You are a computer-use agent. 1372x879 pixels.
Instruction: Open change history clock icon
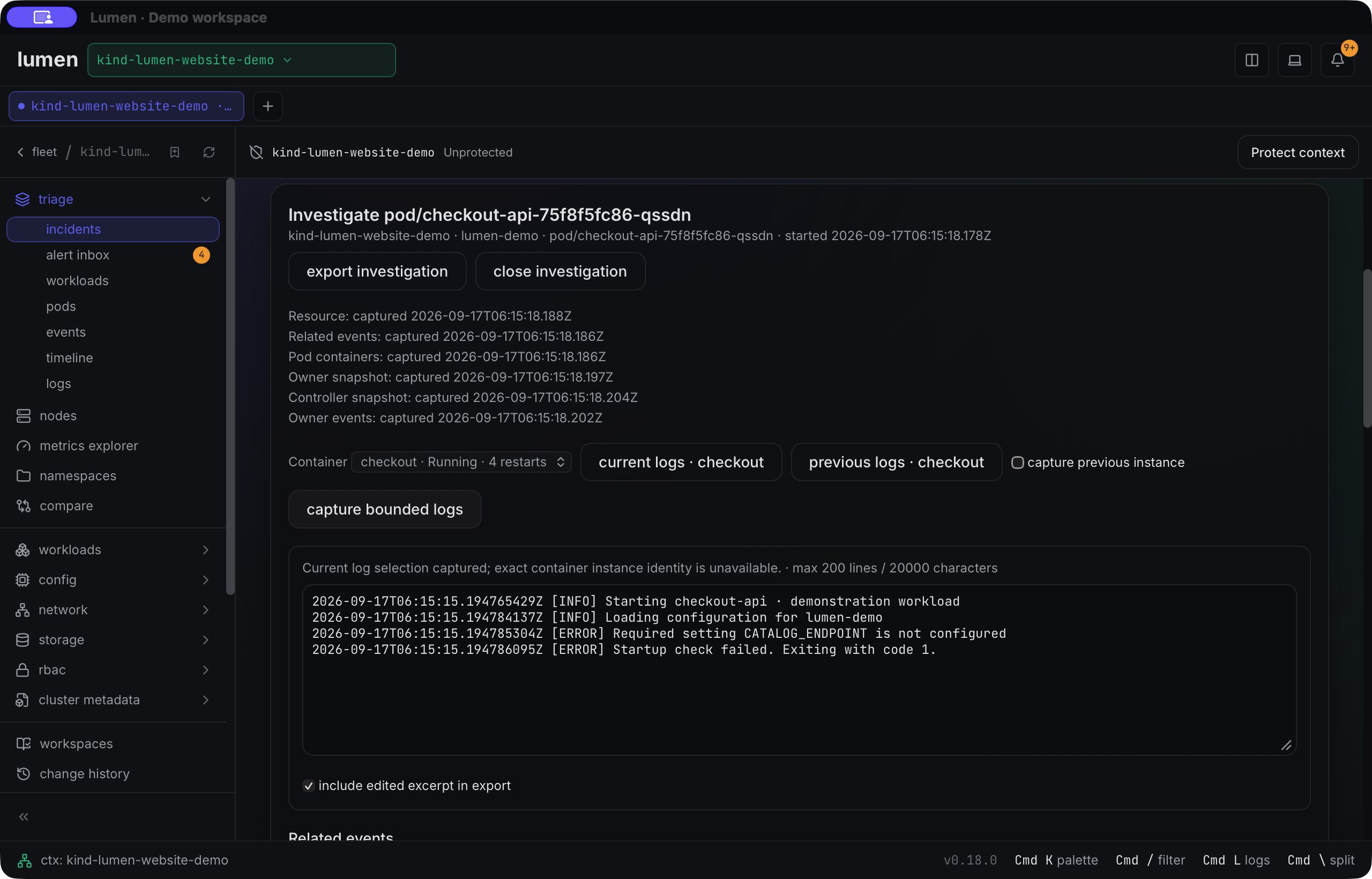coord(24,773)
